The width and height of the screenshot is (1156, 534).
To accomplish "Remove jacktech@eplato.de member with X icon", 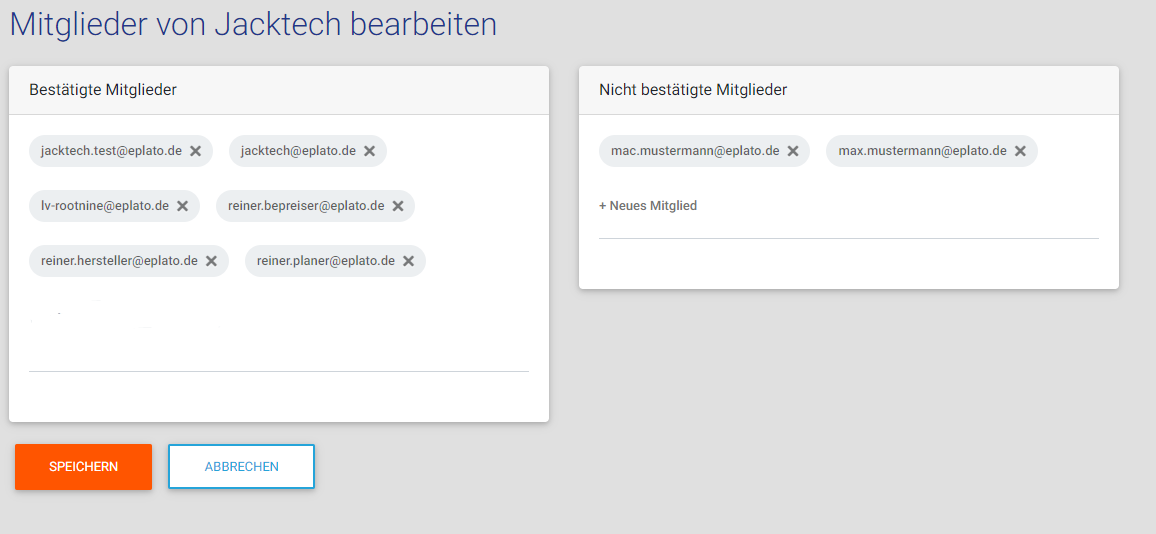I will click(x=369, y=151).
